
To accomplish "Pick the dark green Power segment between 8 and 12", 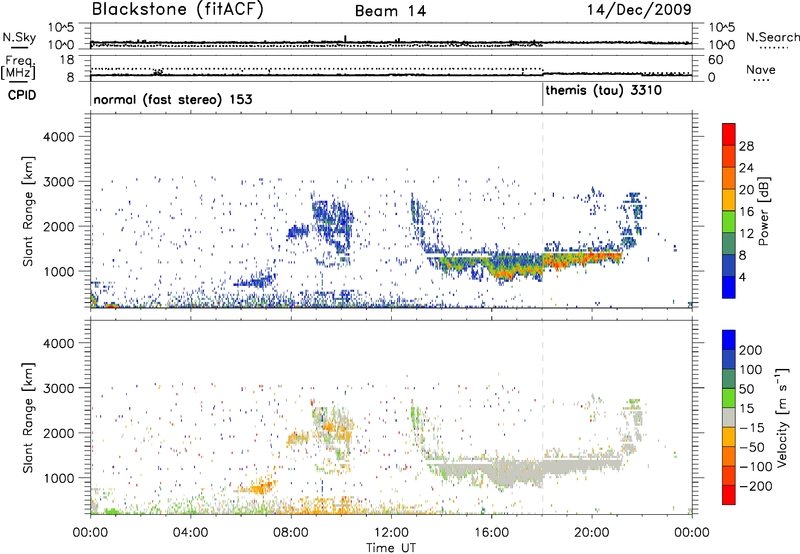I will coord(729,244).
